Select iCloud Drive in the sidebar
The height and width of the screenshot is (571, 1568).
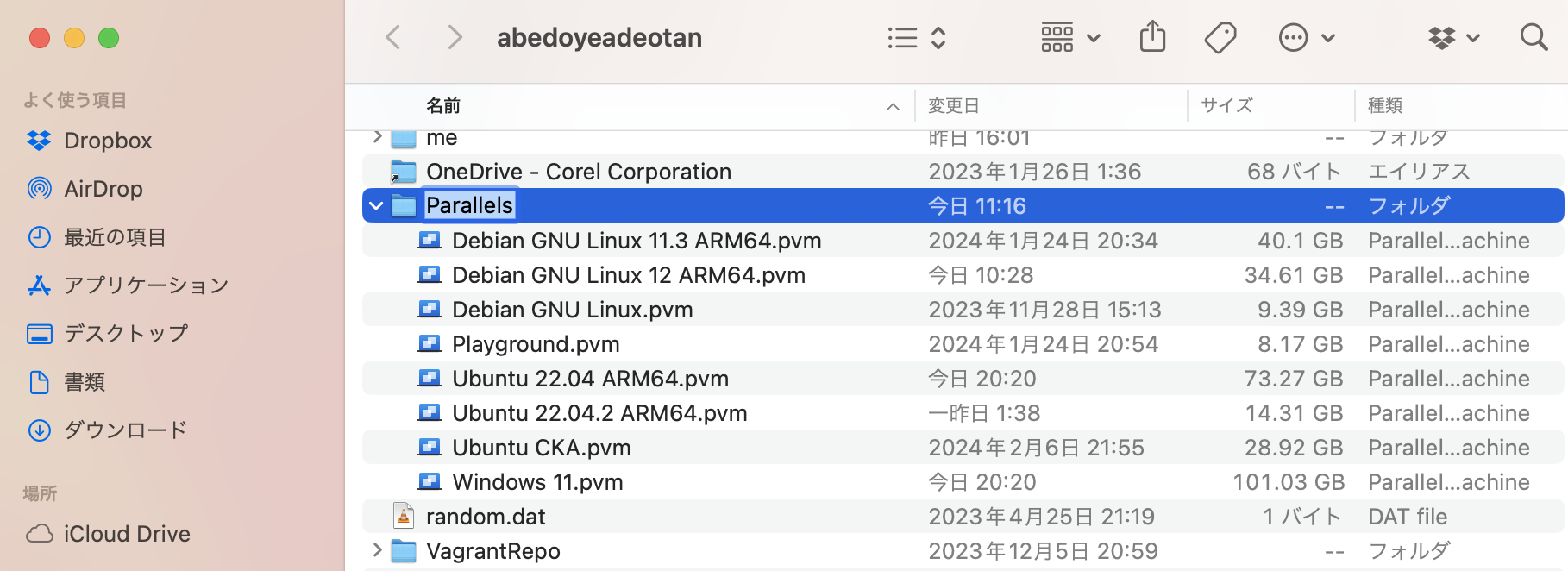pos(126,534)
